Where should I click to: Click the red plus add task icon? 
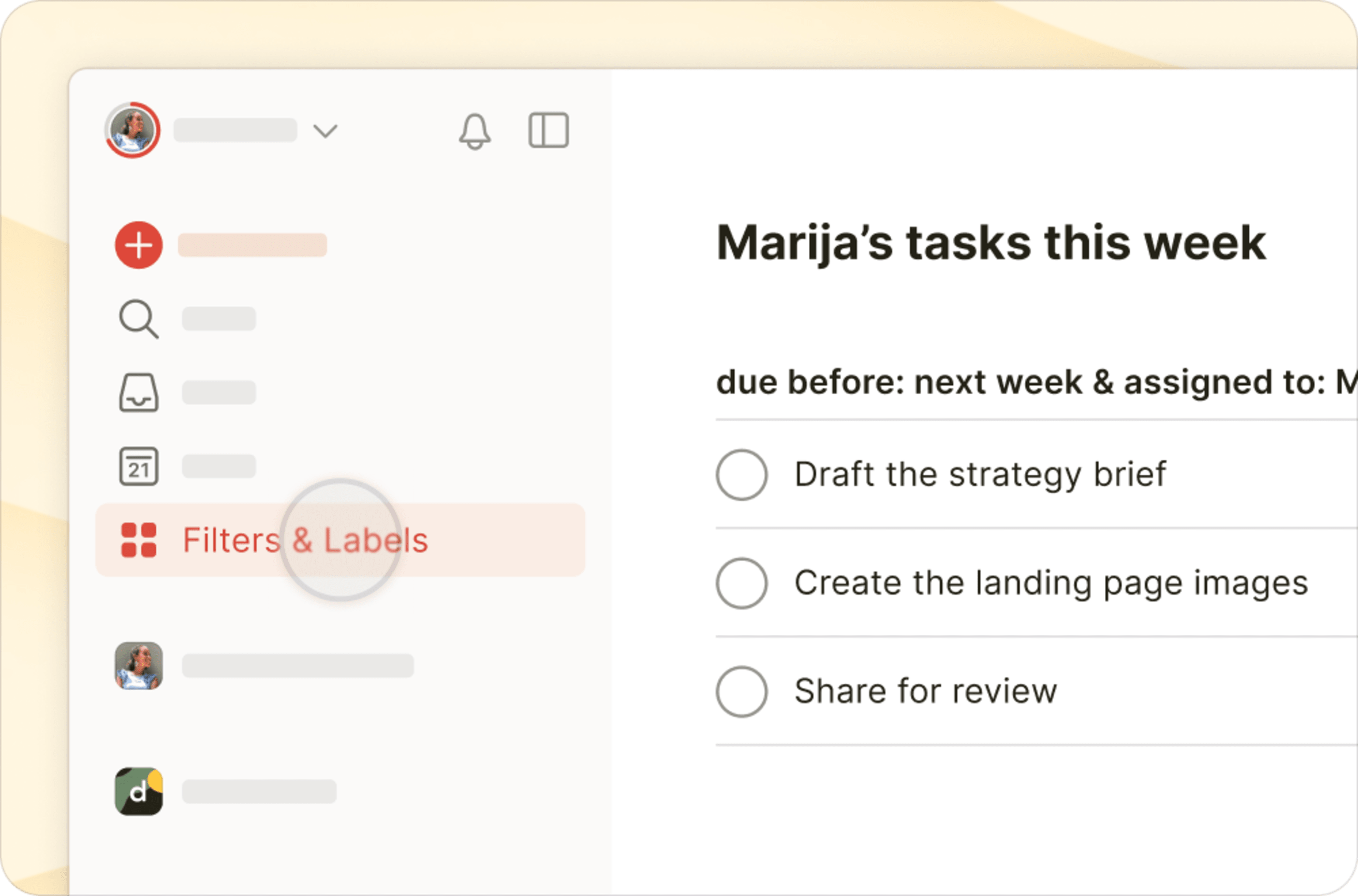point(139,245)
